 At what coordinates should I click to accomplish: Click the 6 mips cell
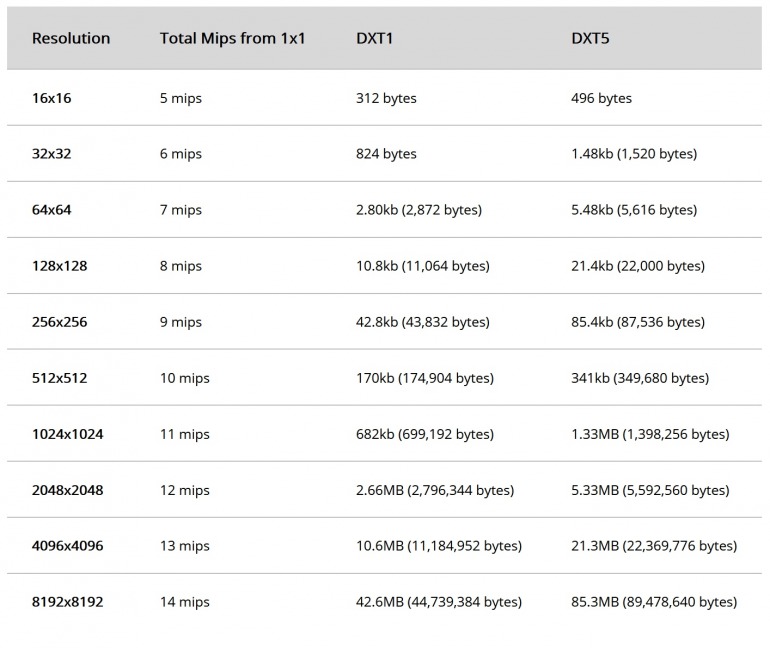tap(181, 154)
